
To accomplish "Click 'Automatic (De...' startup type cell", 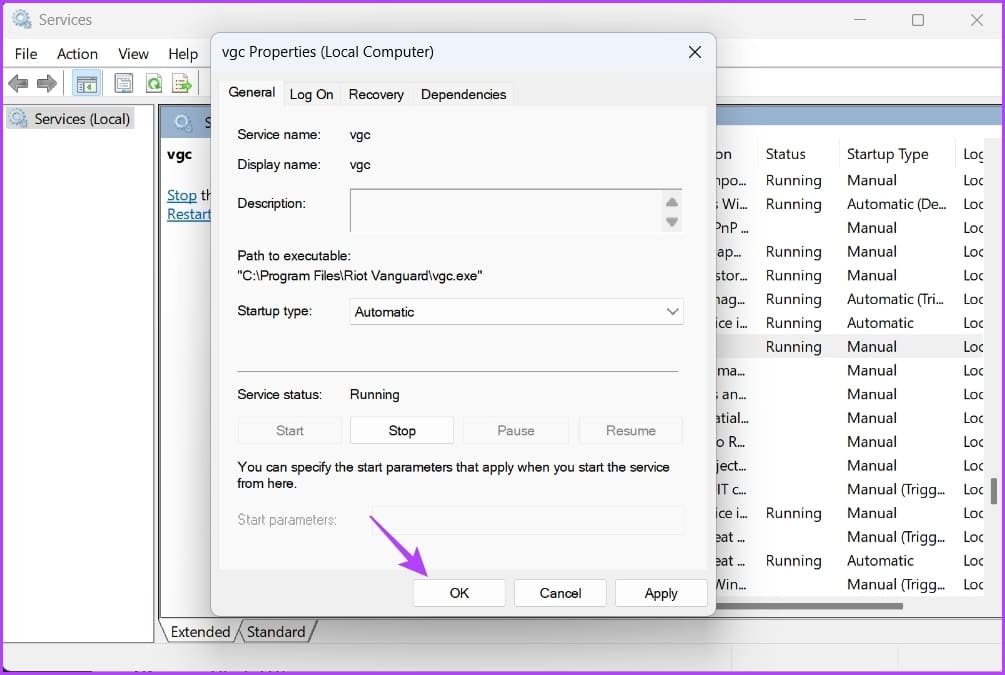I will tap(896, 204).
